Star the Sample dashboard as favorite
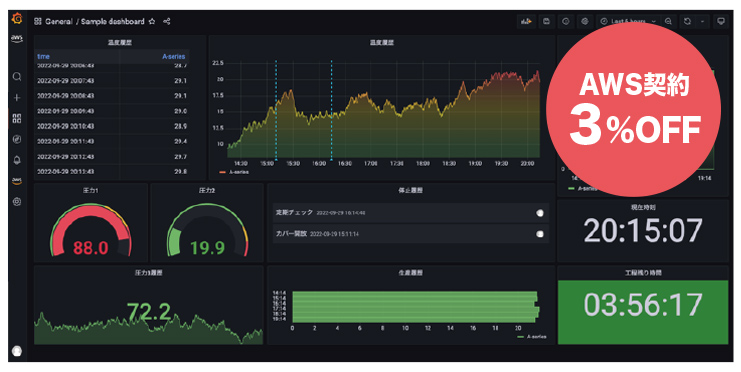The height and width of the screenshot is (372, 741). click(152, 21)
